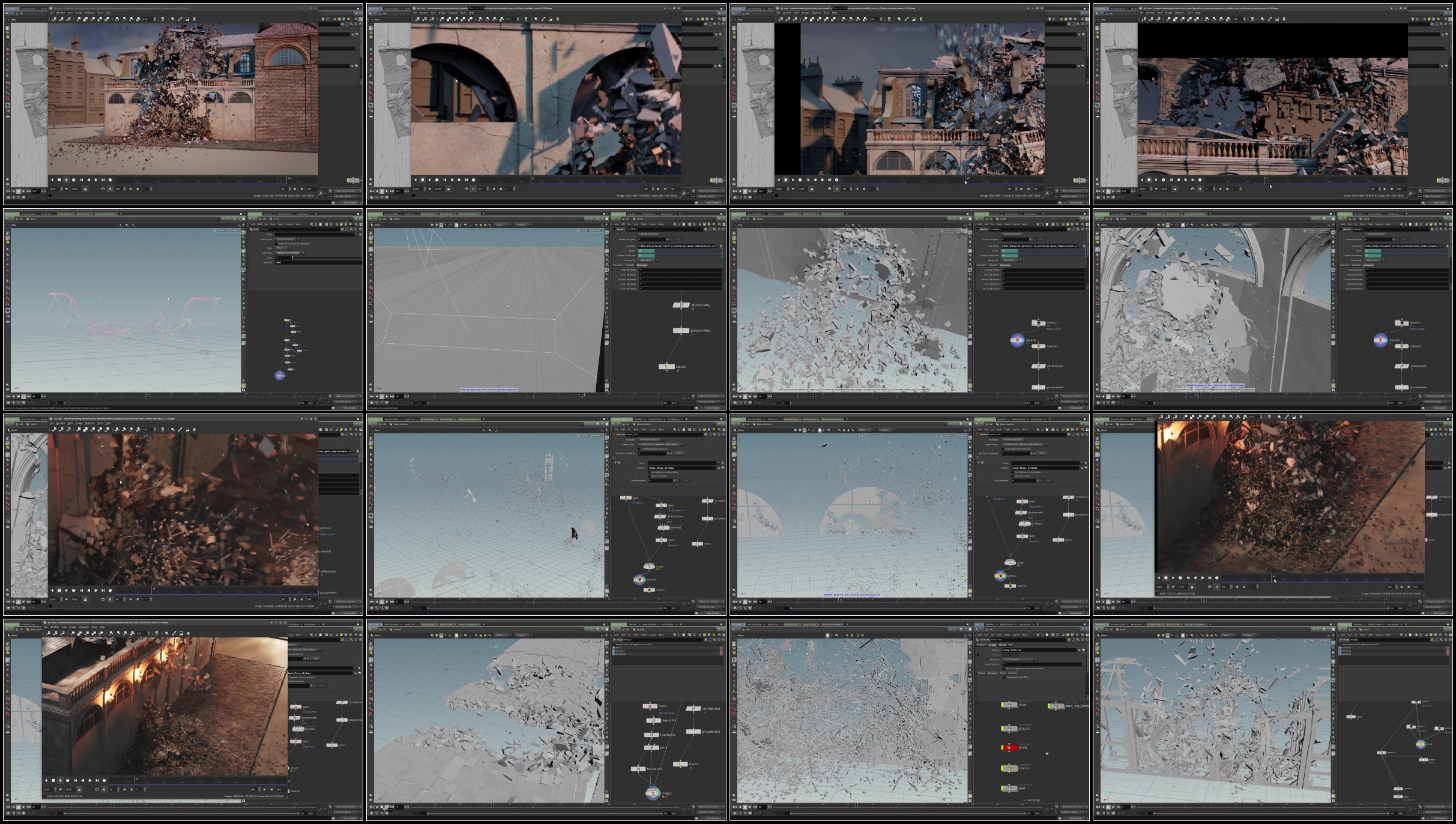Open No cam camera menu in wireframe-floor viewport
Viewport: 1456px width, 824px height.
click(597, 230)
